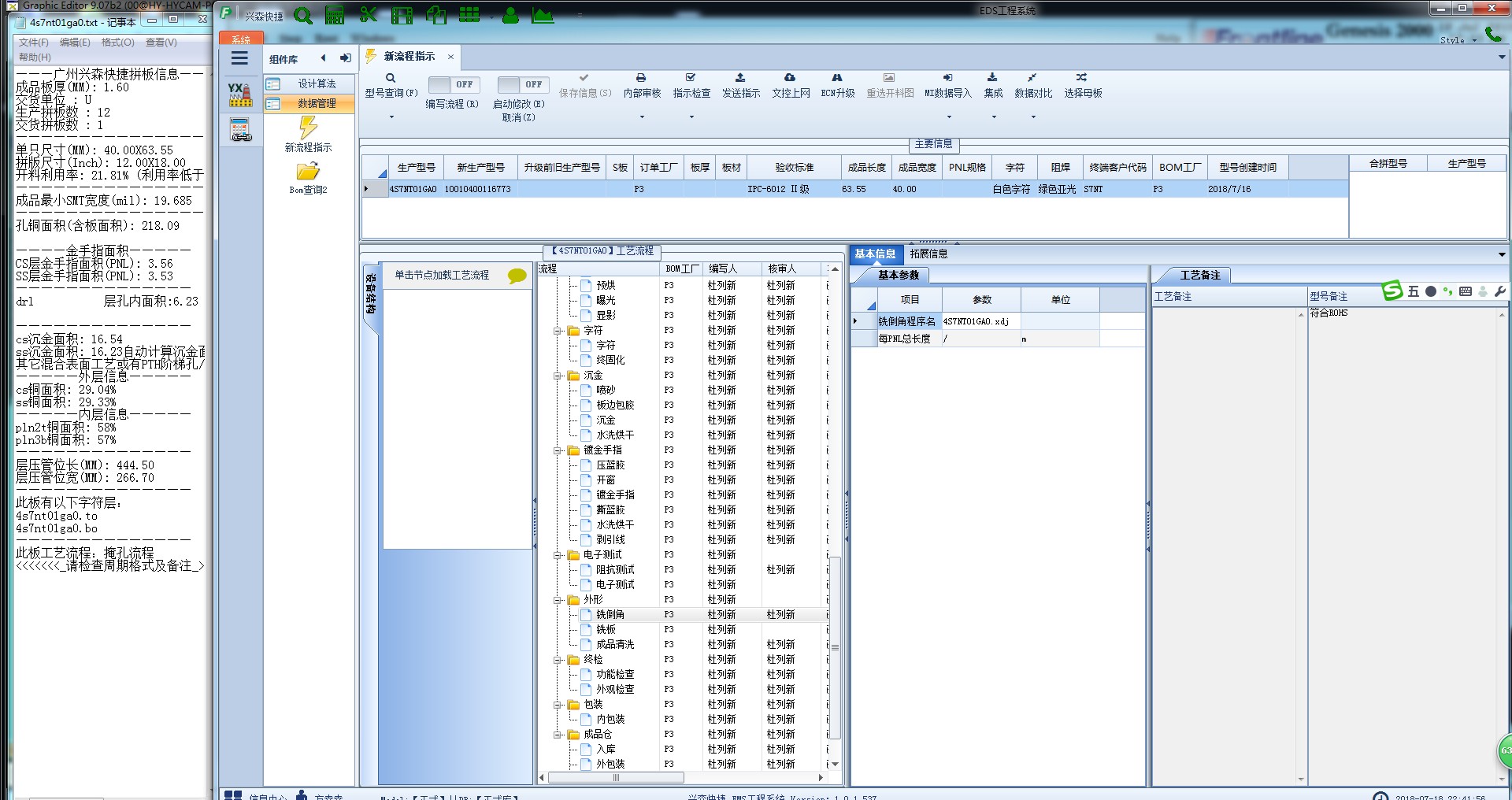Click 型号查询(F) search tool
This screenshot has width=1512, height=800.
pos(391,86)
